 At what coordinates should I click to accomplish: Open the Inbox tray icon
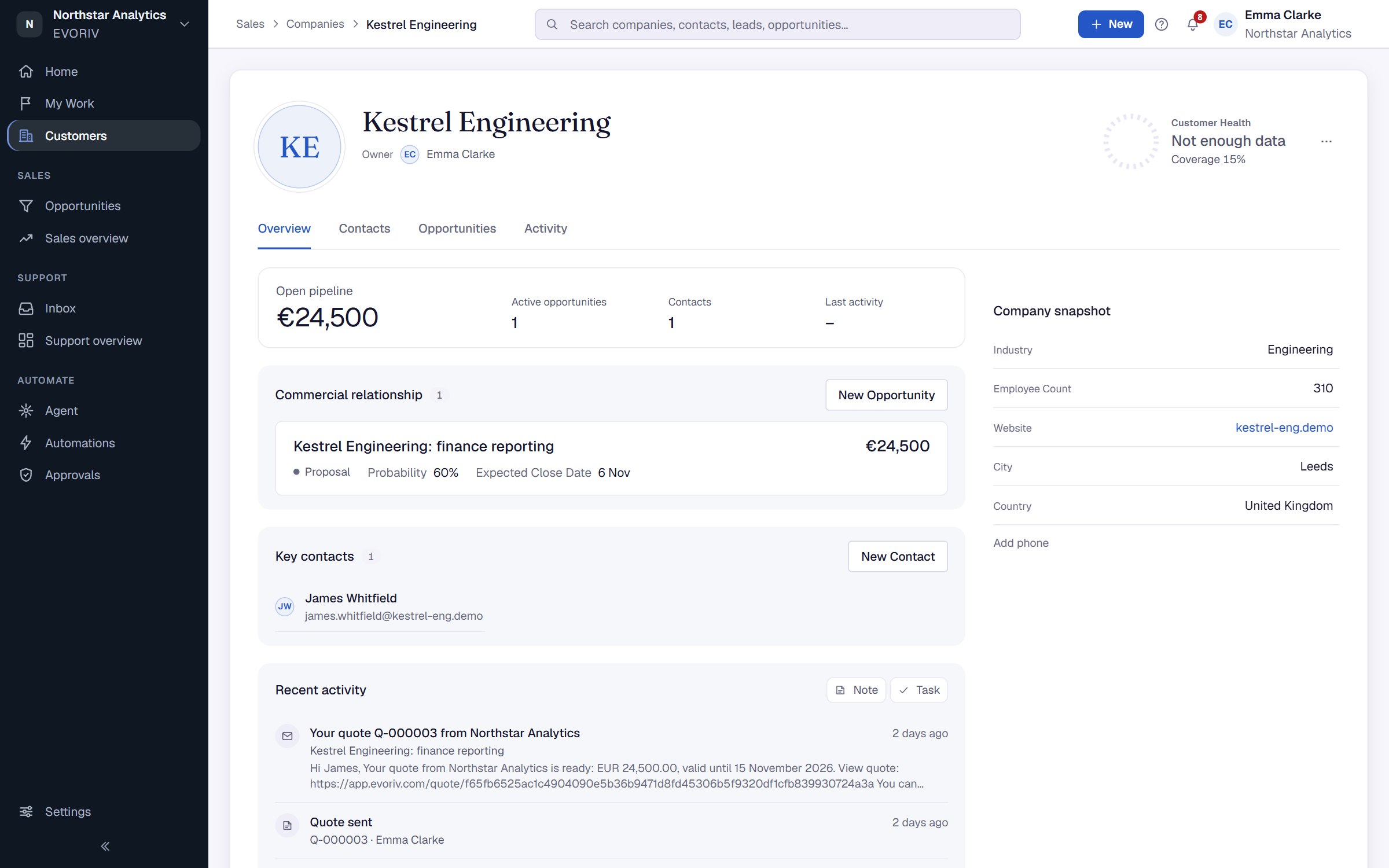pyautogui.click(x=25, y=308)
